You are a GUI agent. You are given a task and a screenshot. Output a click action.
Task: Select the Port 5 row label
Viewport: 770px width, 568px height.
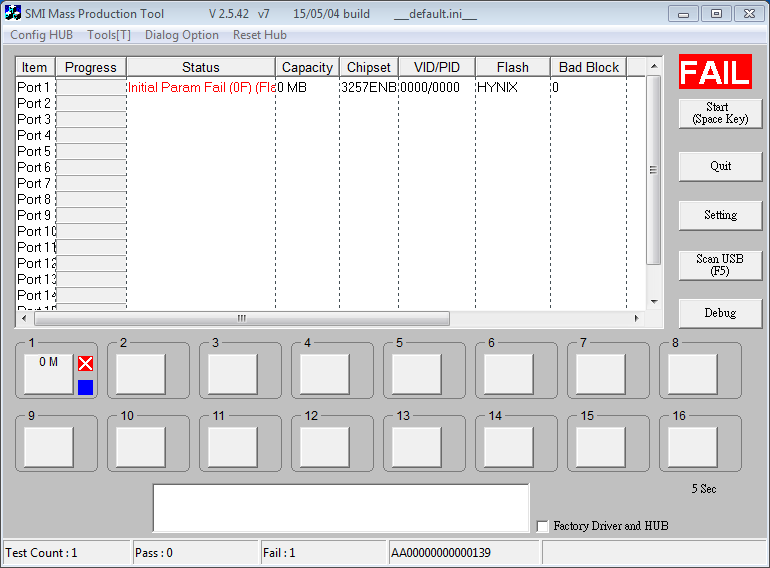pos(33,152)
